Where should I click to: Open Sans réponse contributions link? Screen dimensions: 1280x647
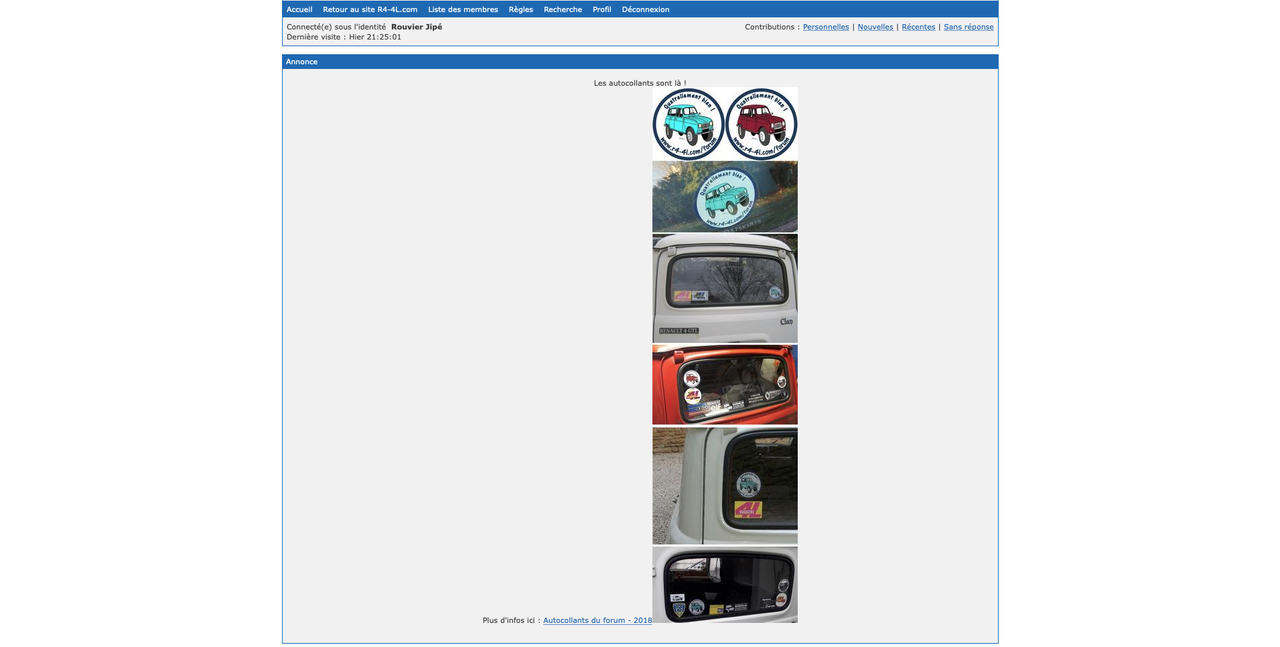969,27
